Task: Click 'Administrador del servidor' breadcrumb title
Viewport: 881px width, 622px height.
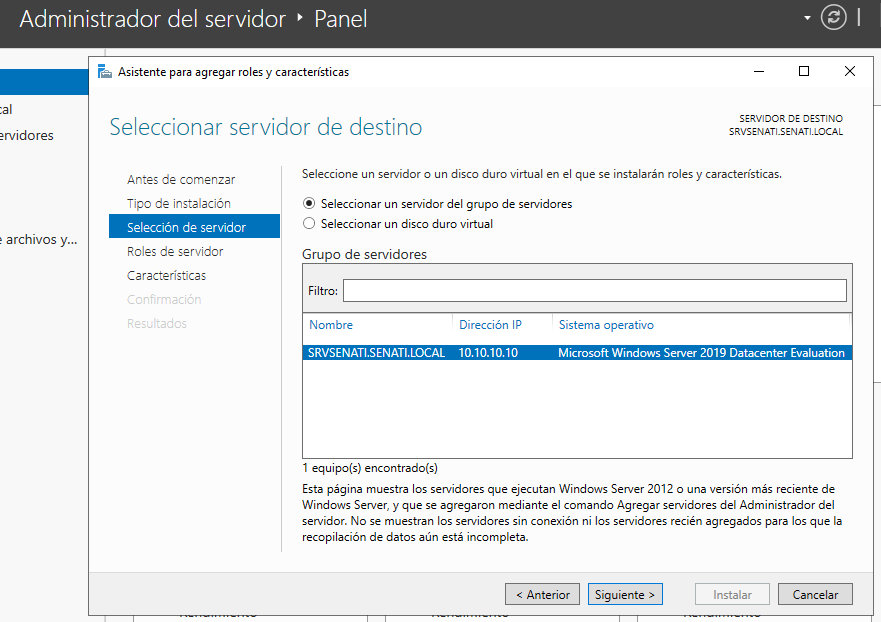Action: 153,19
